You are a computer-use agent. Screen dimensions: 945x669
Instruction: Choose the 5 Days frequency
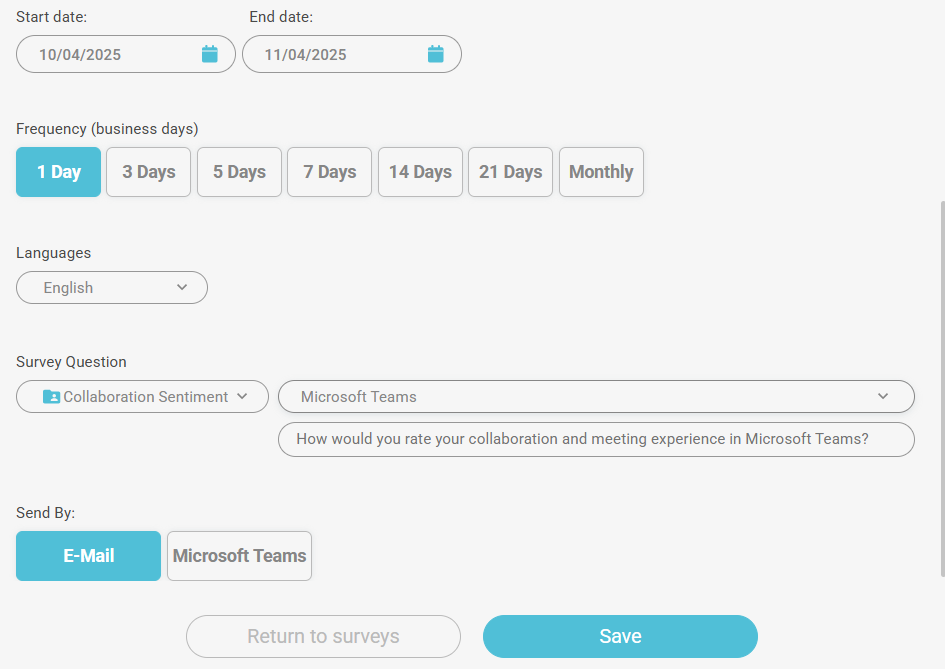[239, 172]
